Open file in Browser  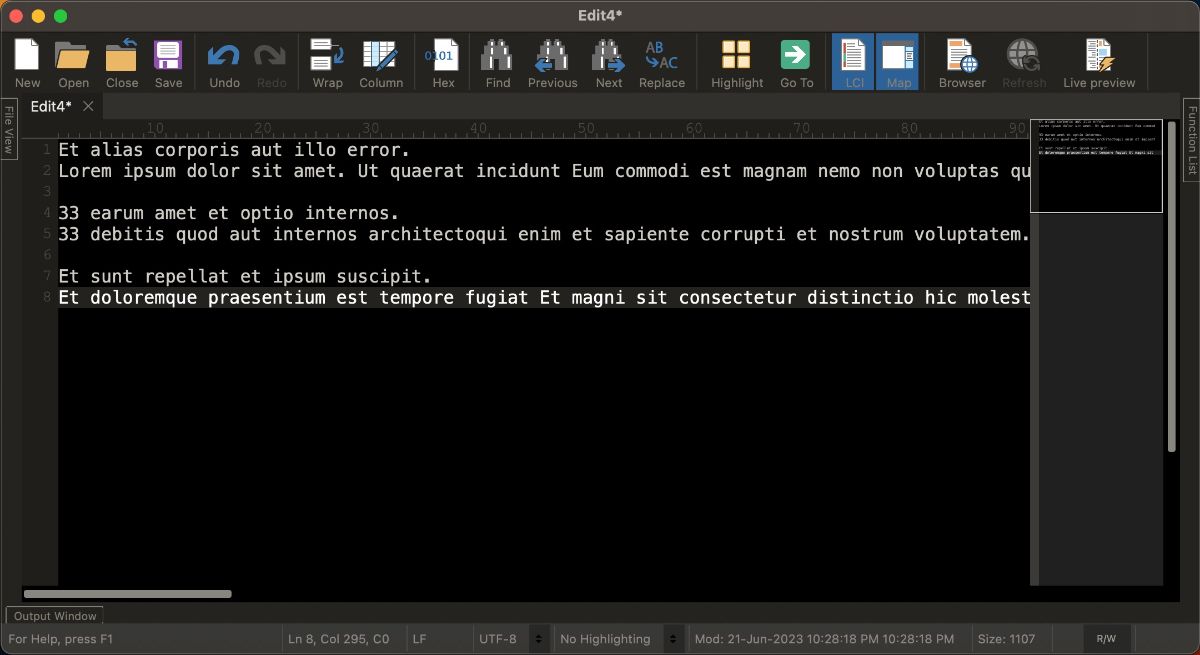click(962, 62)
